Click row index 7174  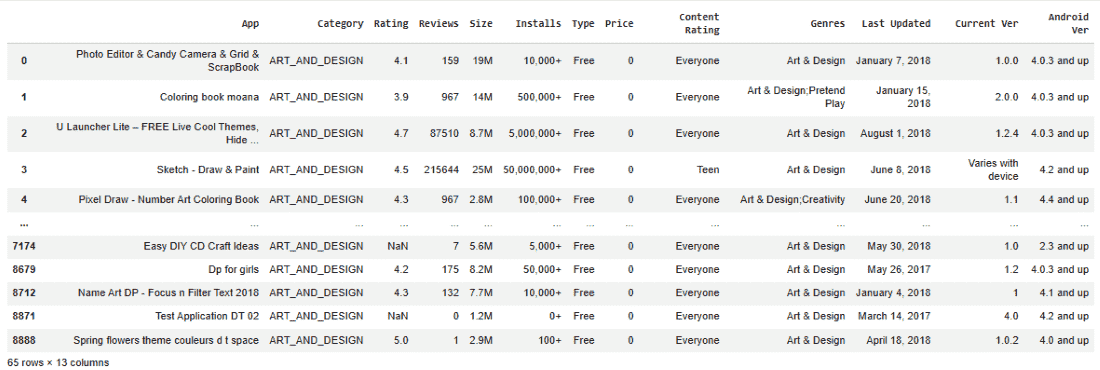pyautogui.click(x=24, y=246)
